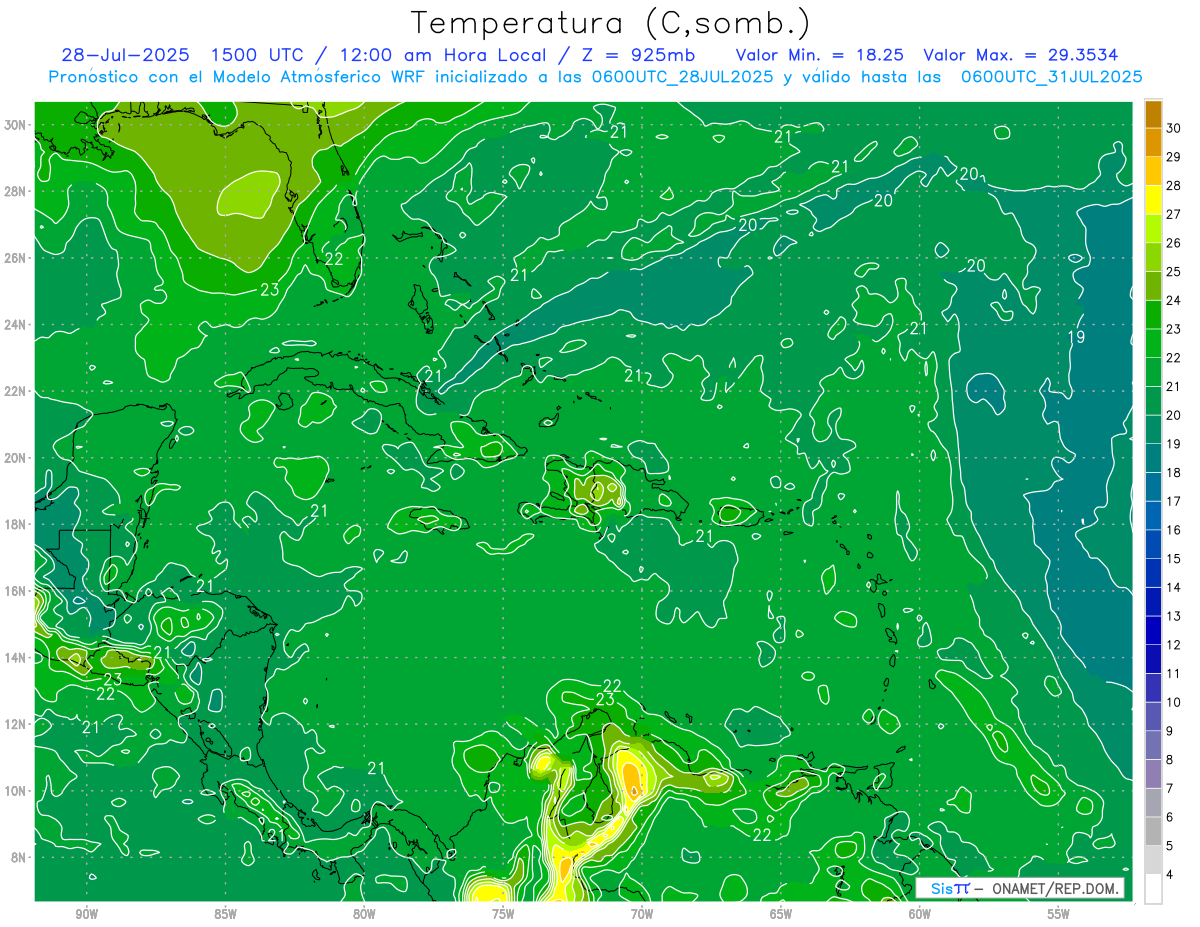Click the '8N' latitude axis label

(18, 857)
